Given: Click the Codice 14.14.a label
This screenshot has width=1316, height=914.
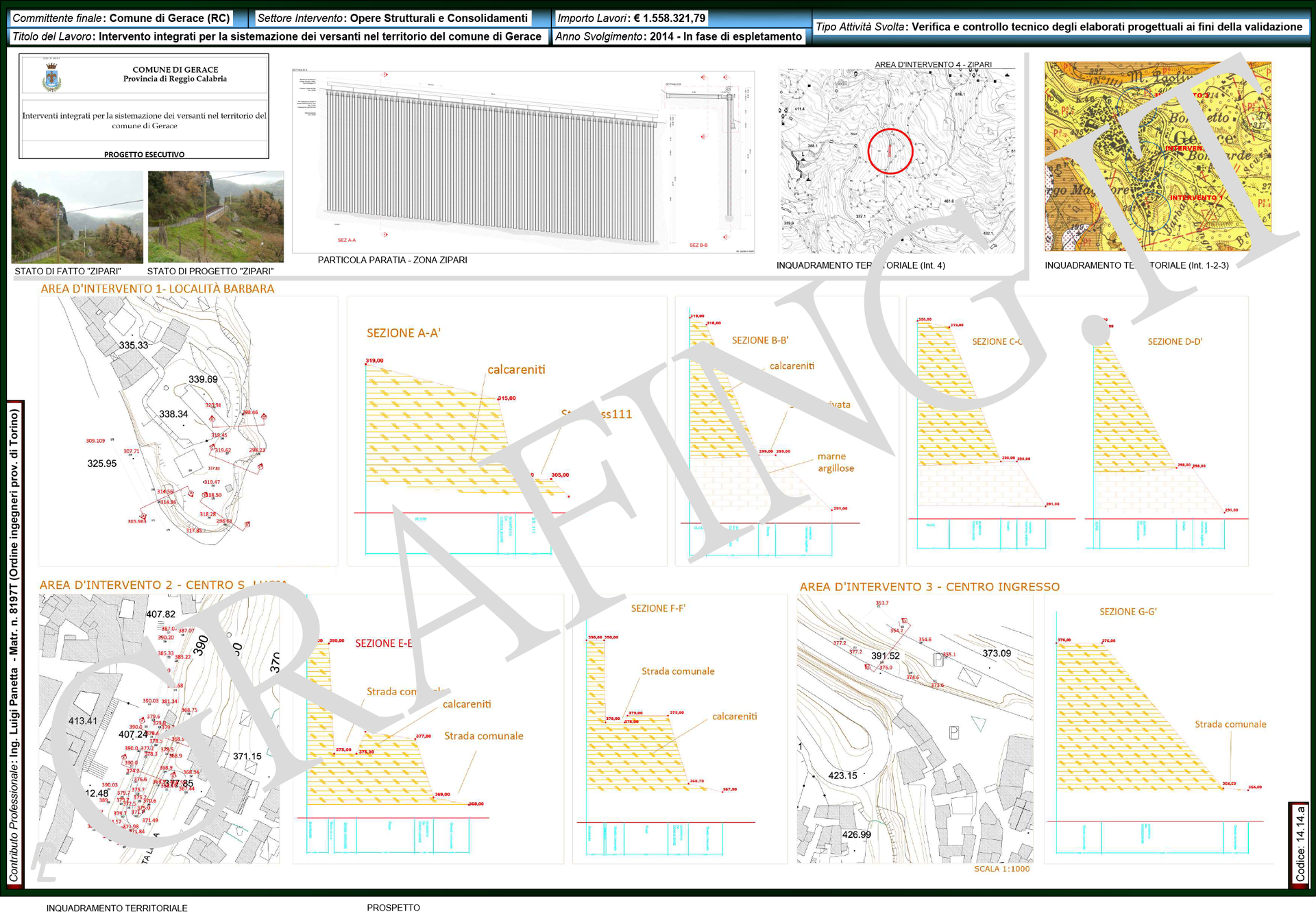Looking at the screenshot, I should (x=1300, y=843).
